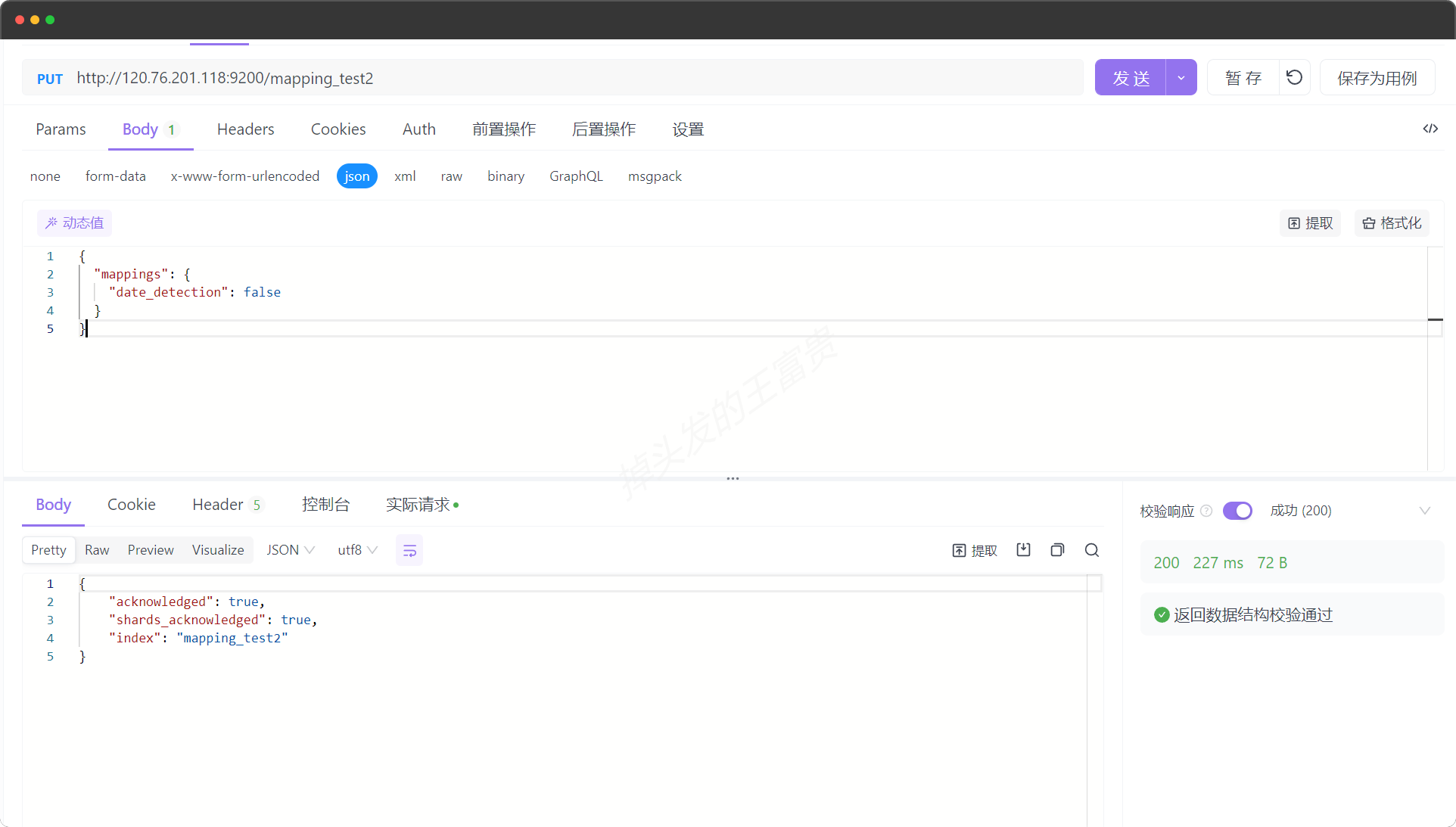Switch to the response Body tab
The width and height of the screenshot is (1456, 827).
click(x=53, y=505)
